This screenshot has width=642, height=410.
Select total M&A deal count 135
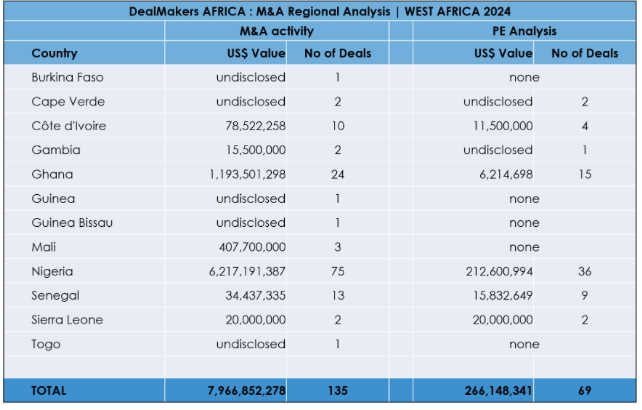(x=336, y=391)
